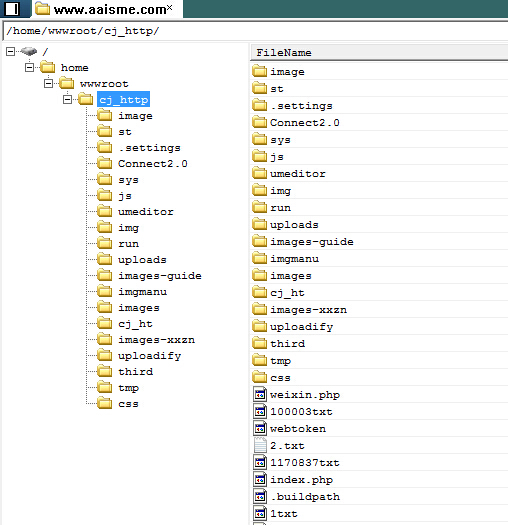
Task: Click umeditor folder icon in file list
Action: pos(260,173)
